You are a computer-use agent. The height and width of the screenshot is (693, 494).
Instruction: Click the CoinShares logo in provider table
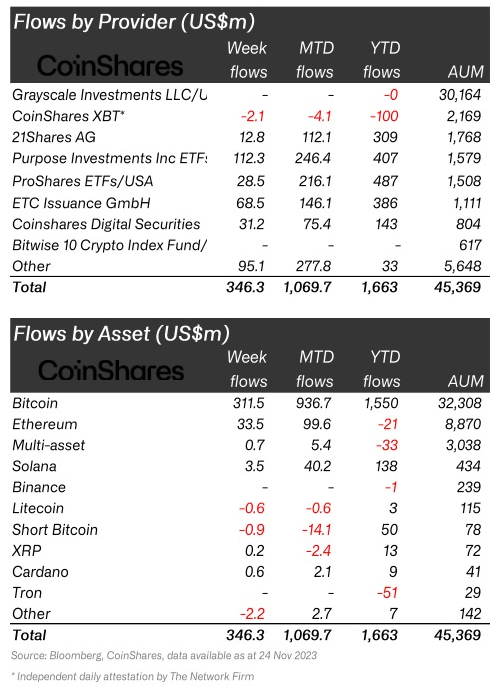[110, 66]
